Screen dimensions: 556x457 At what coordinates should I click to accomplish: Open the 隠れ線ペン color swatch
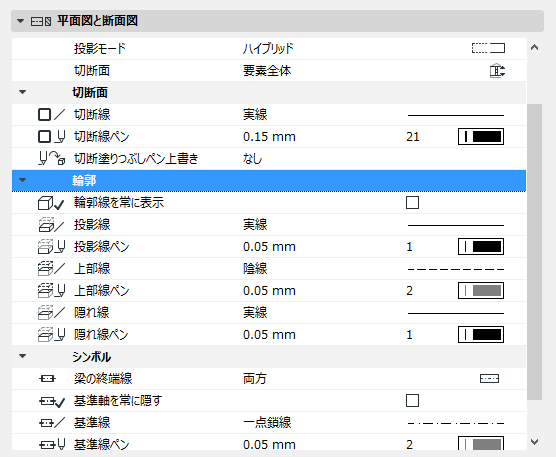pyautogui.click(x=481, y=335)
